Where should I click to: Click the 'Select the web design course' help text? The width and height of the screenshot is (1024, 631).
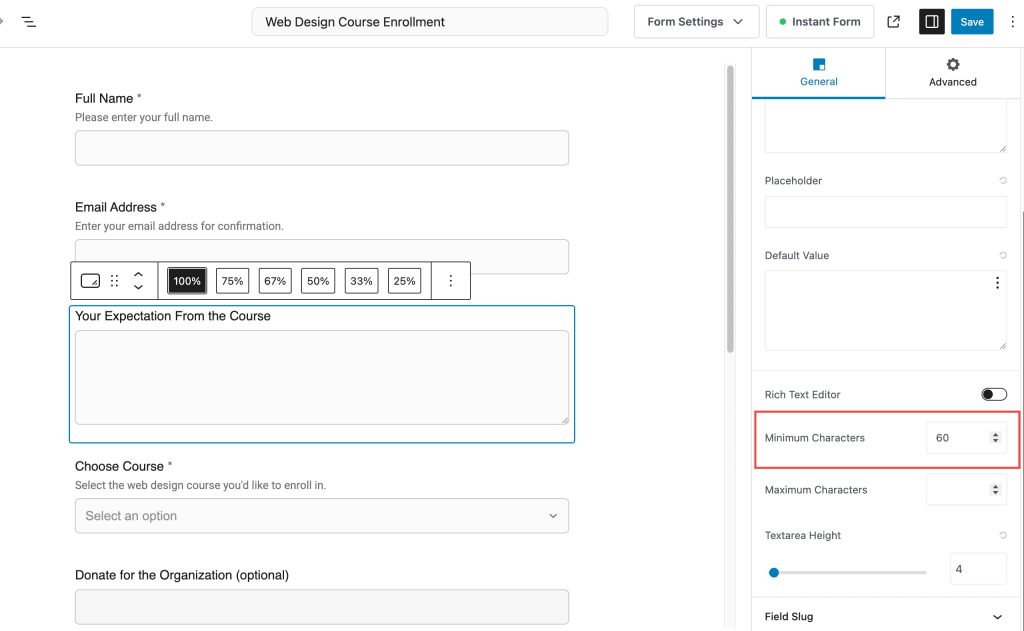coord(200,485)
